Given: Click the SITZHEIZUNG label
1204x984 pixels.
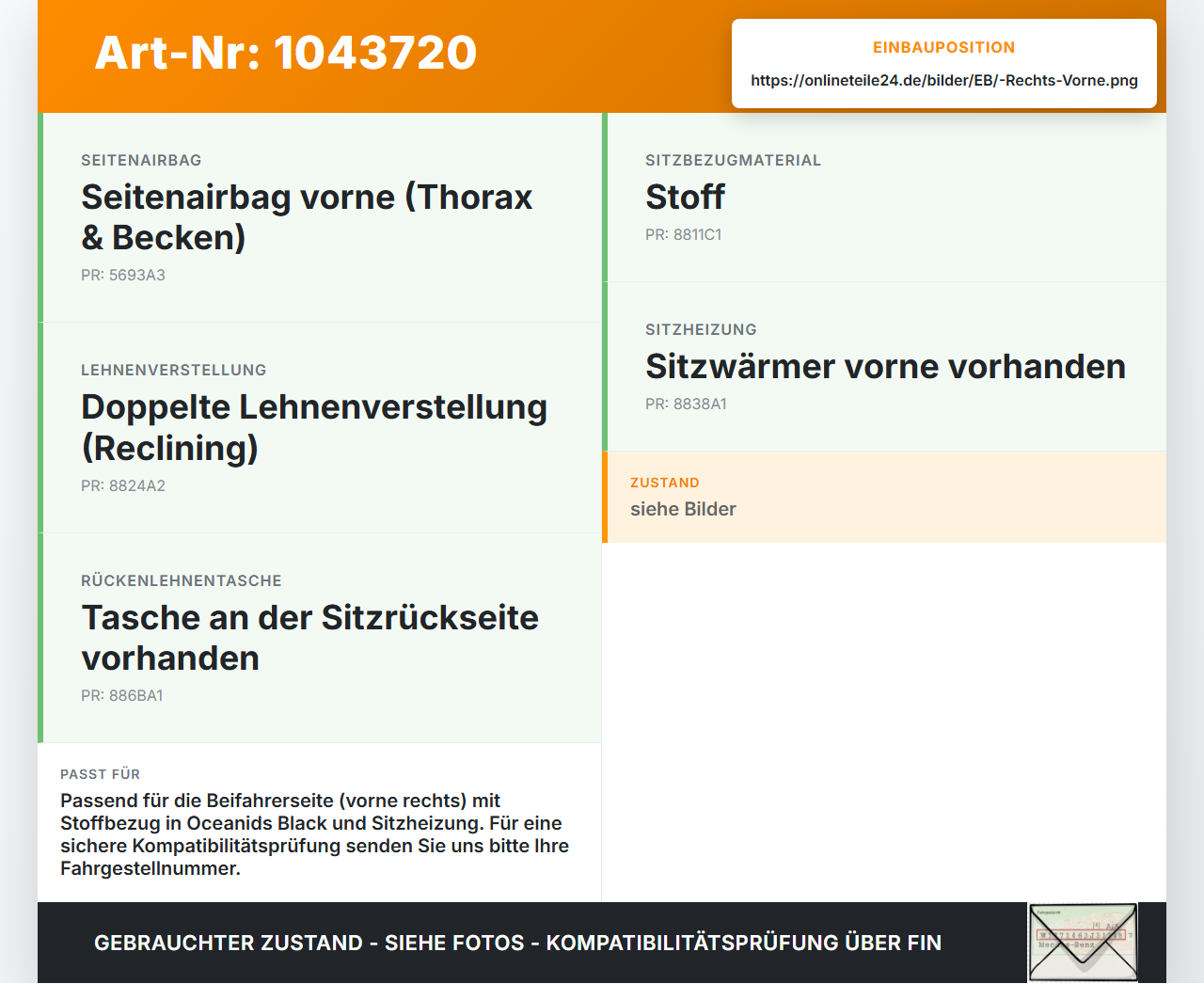Looking at the screenshot, I should (701, 329).
